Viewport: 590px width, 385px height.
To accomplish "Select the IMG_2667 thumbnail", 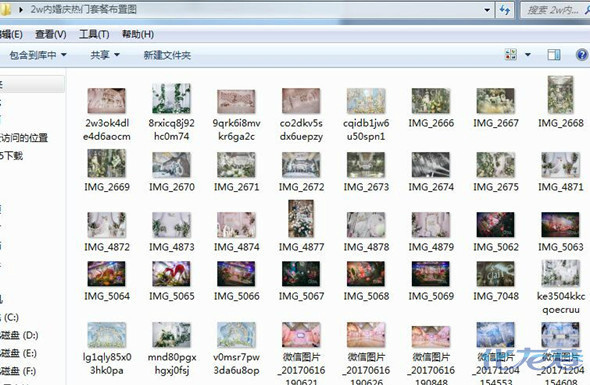I will [496, 101].
